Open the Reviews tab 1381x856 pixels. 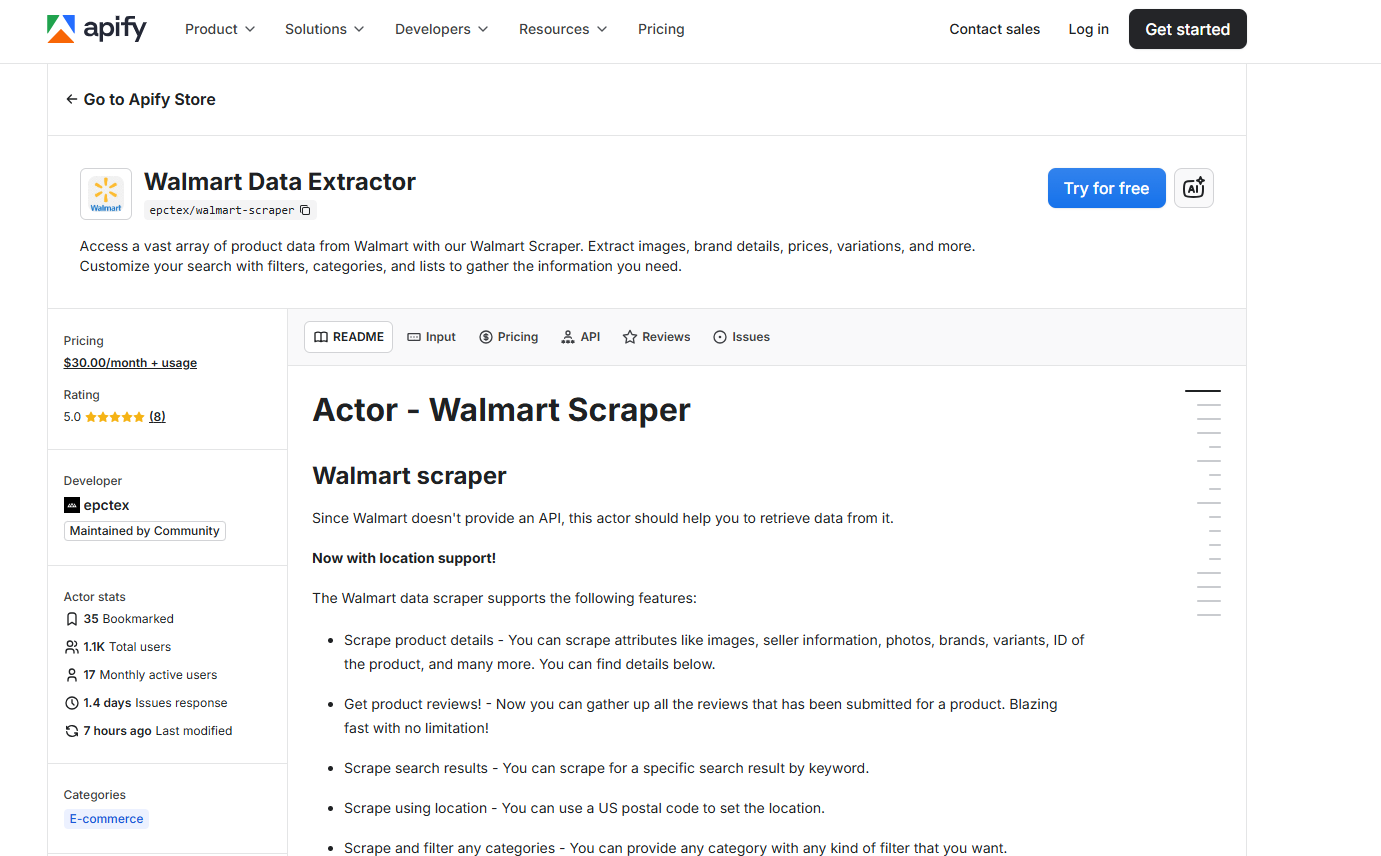point(656,336)
